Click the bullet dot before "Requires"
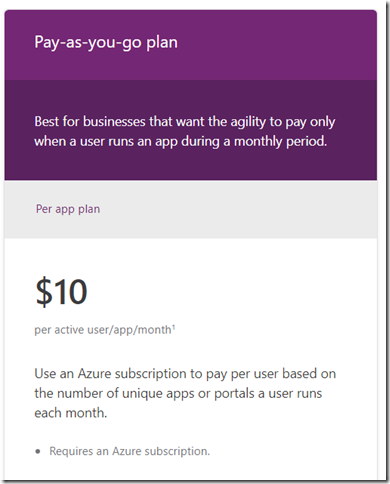The height and width of the screenshot is (484, 390). pos(38,452)
